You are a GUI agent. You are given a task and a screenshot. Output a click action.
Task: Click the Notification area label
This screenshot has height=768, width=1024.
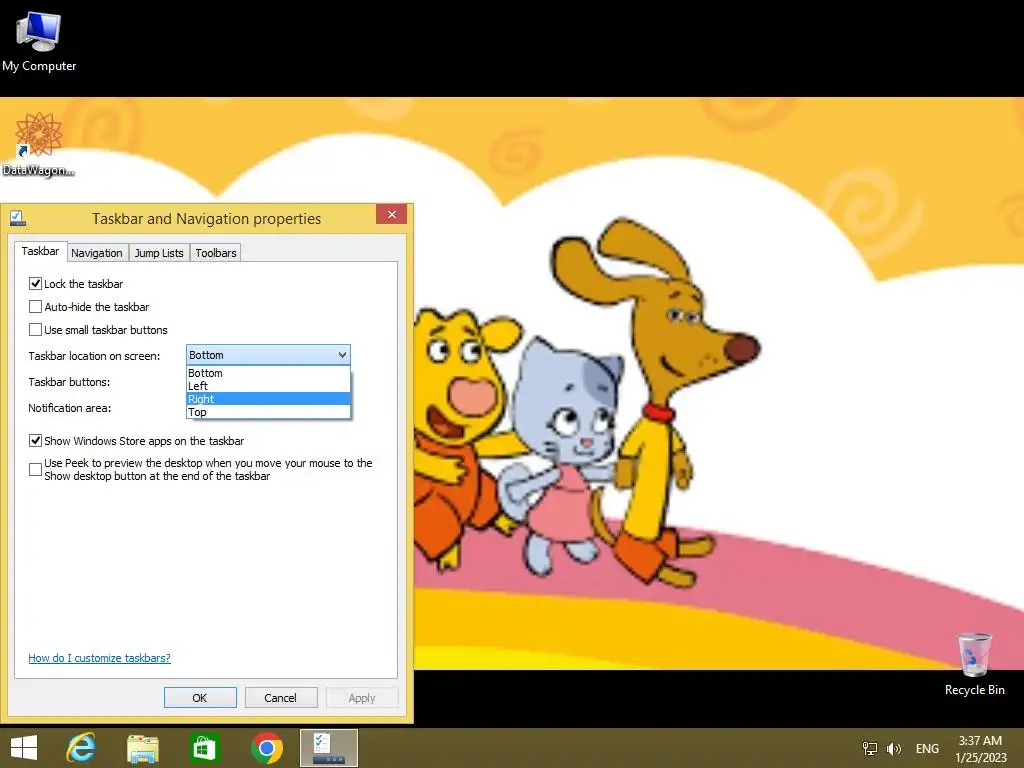pos(69,408)
